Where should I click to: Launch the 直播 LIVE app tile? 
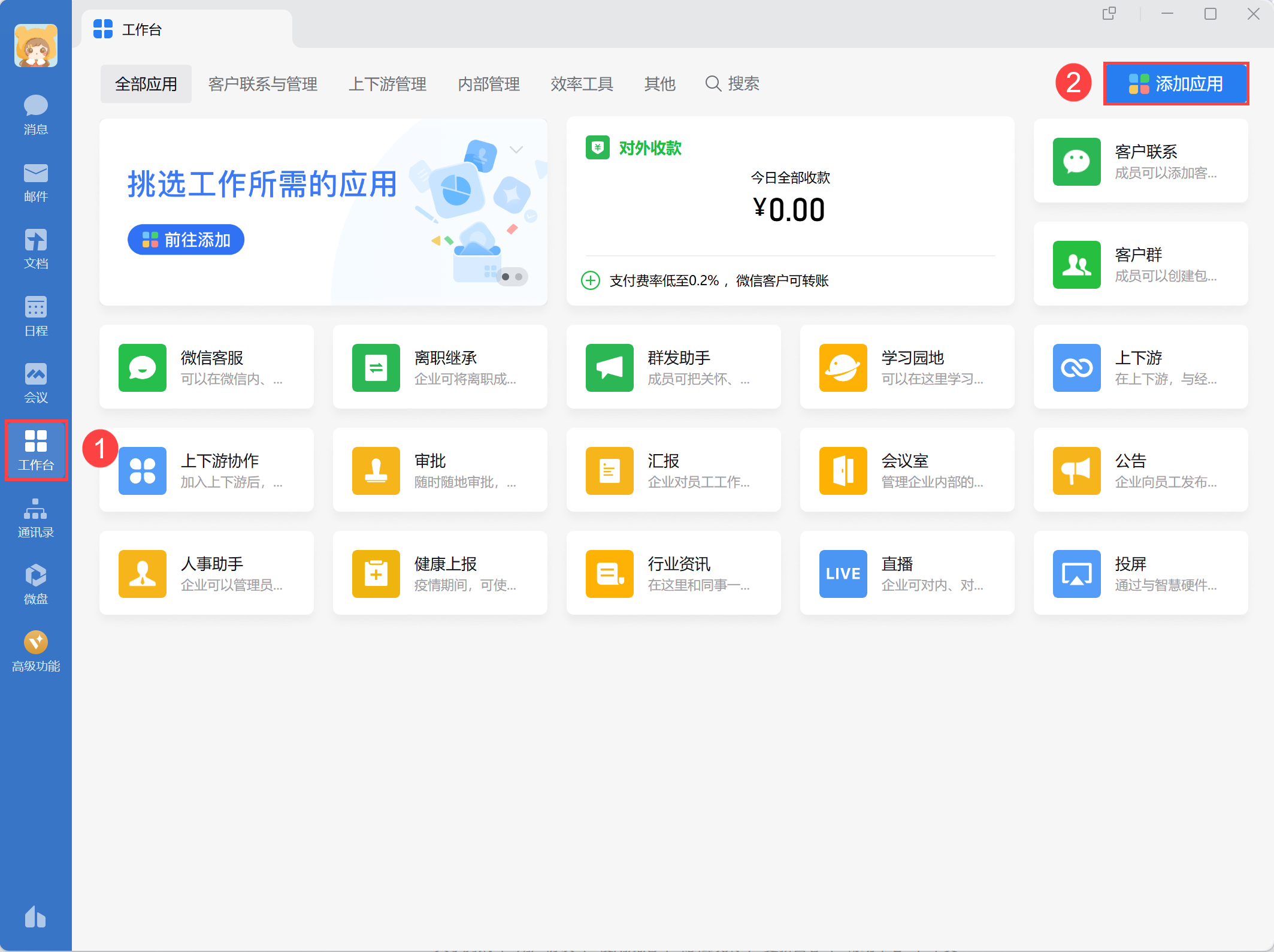point(843,573)
